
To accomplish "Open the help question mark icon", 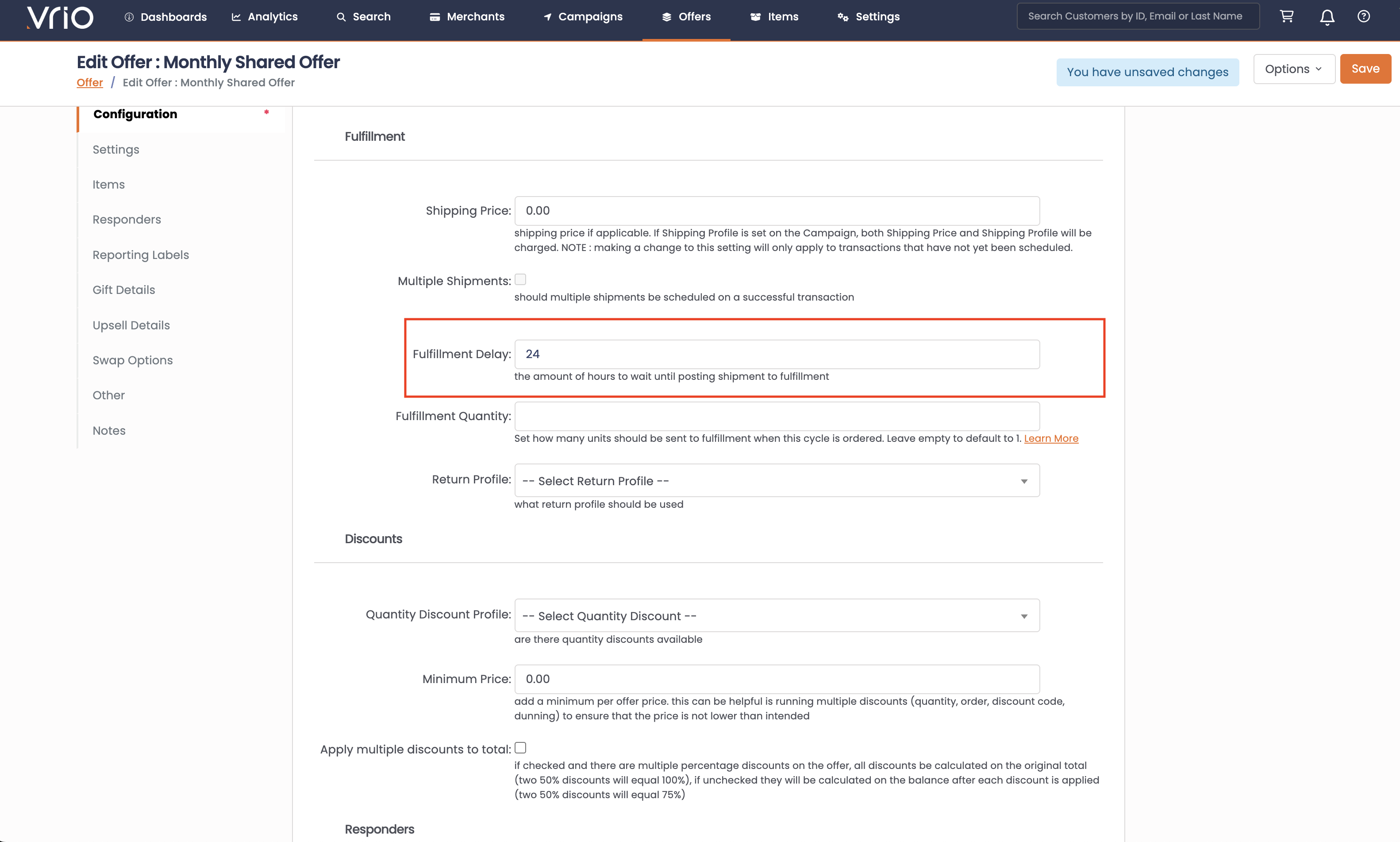I will pyautogui.click(x=1364, y=16).
